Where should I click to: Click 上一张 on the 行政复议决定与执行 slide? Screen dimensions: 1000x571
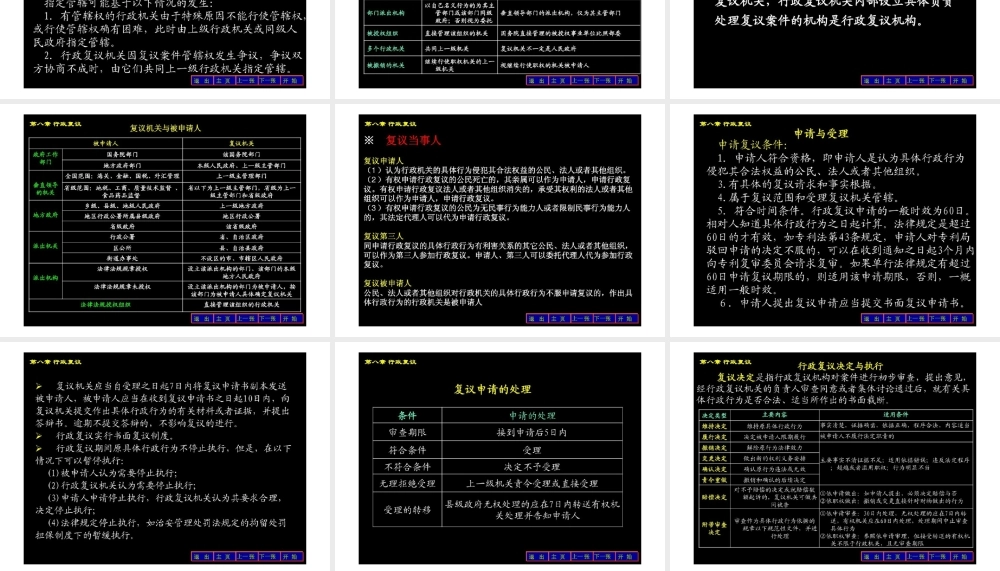point(916,556)
